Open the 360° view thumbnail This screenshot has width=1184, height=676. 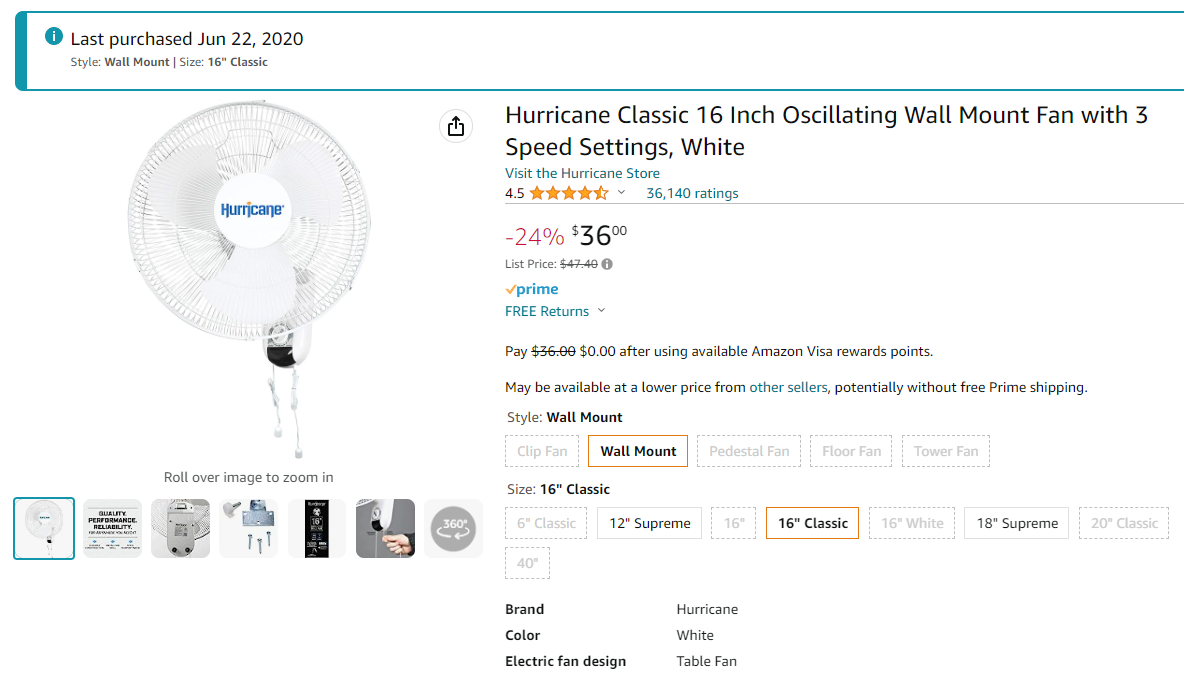[x=453, y=529]
